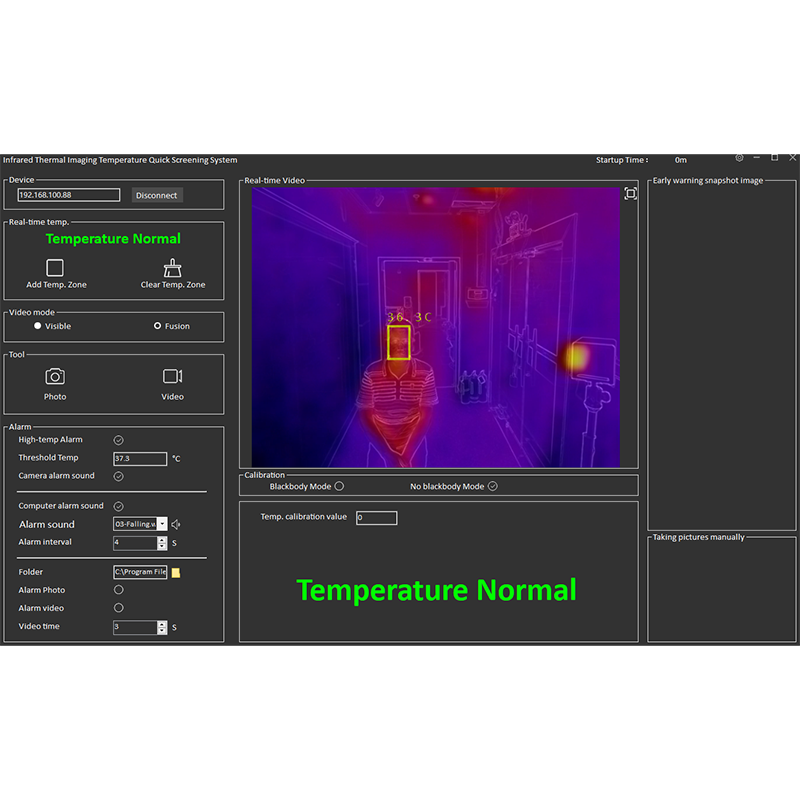This screenshot has height=800, width=800.
Task: Edit the Threshold Temp value 37.3
Action: tap(140, 458)
